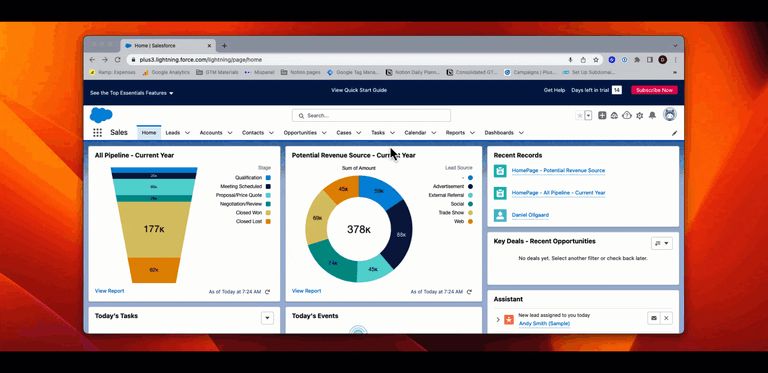The image size is (768, 373).
Task: Click the Advertisement legend color swatch
Action: pos(470,186)
